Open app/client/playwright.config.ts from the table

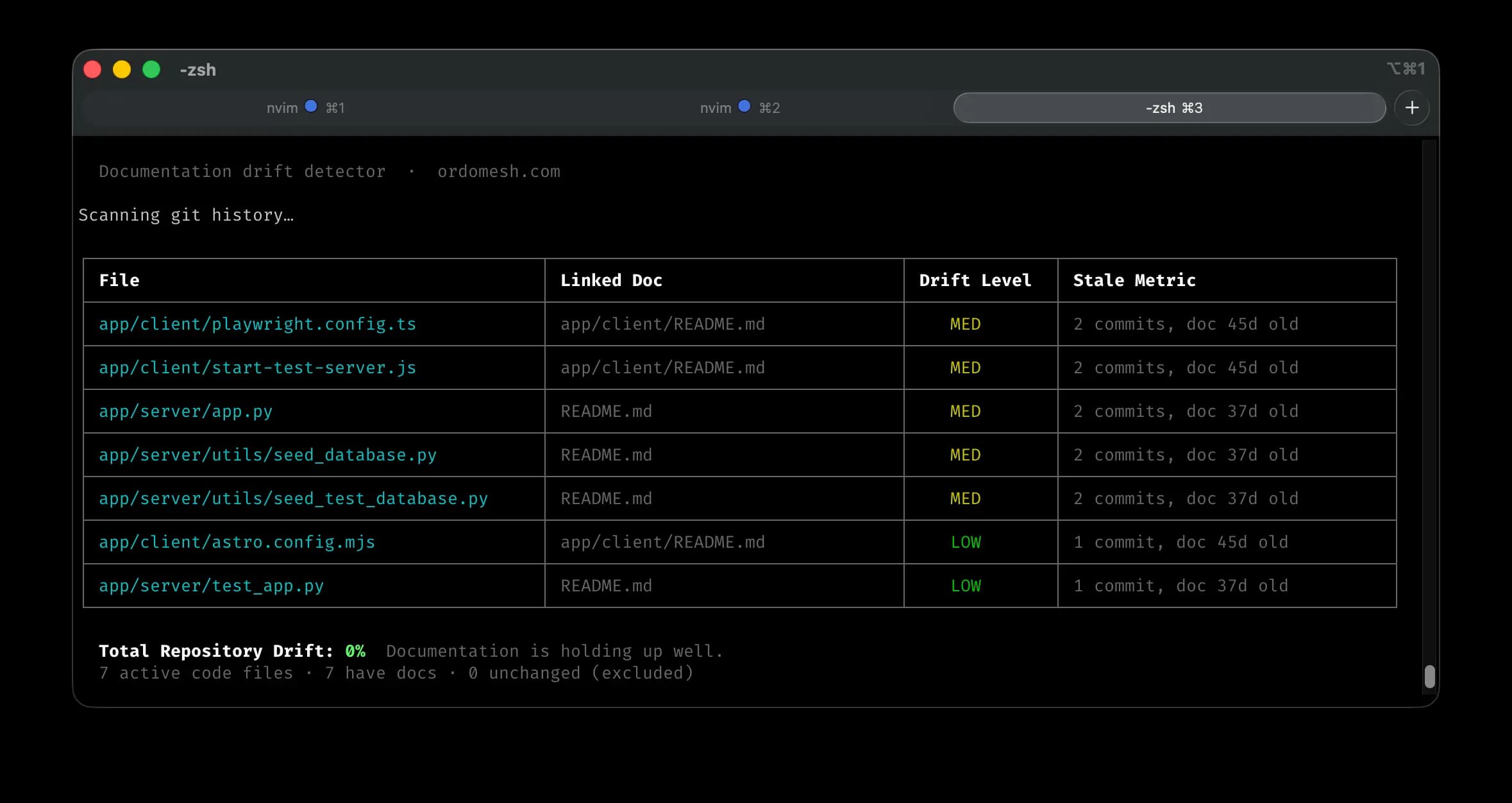click(257, 324)
